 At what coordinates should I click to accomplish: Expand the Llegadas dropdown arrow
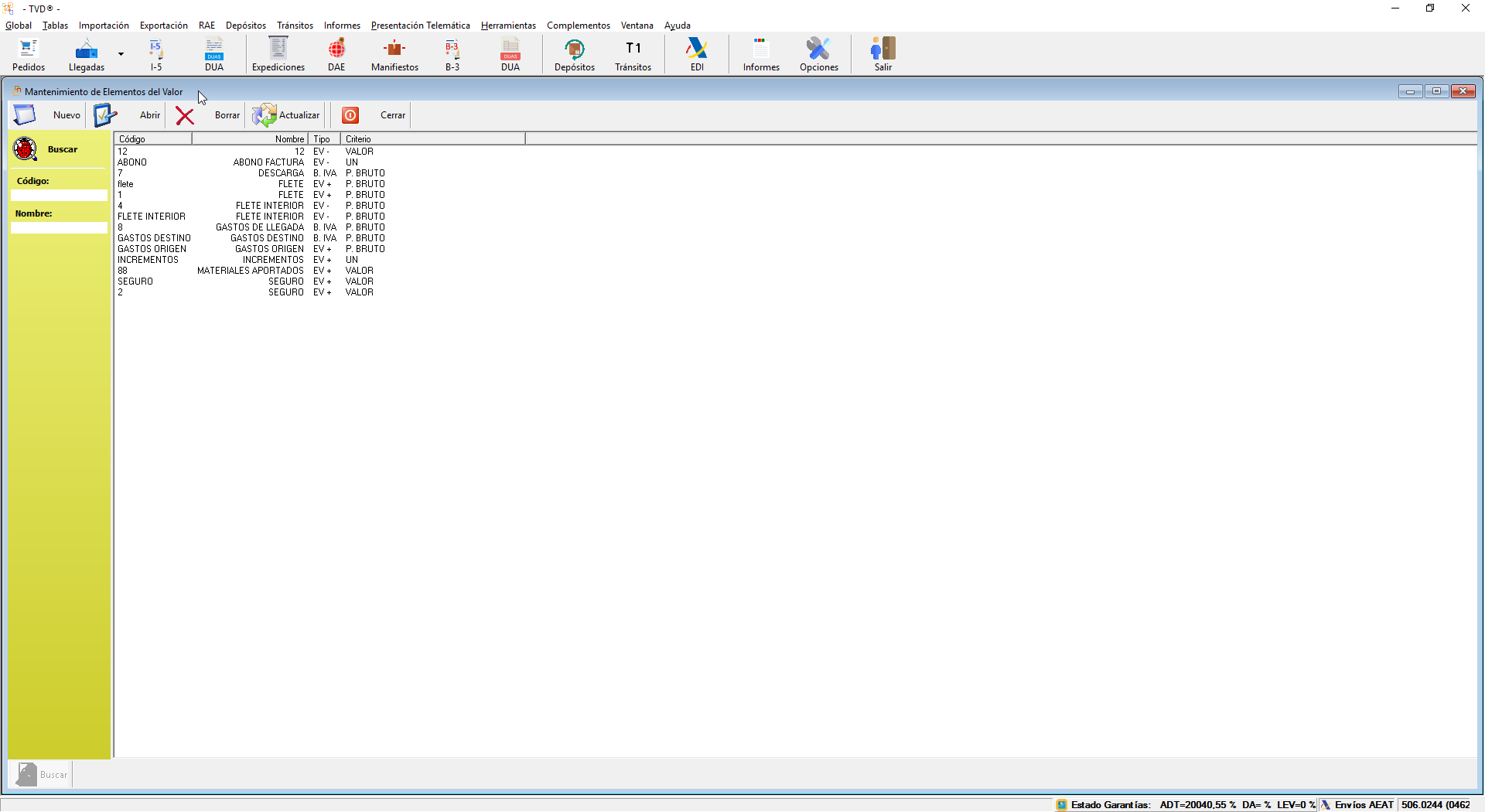point(121,54)
